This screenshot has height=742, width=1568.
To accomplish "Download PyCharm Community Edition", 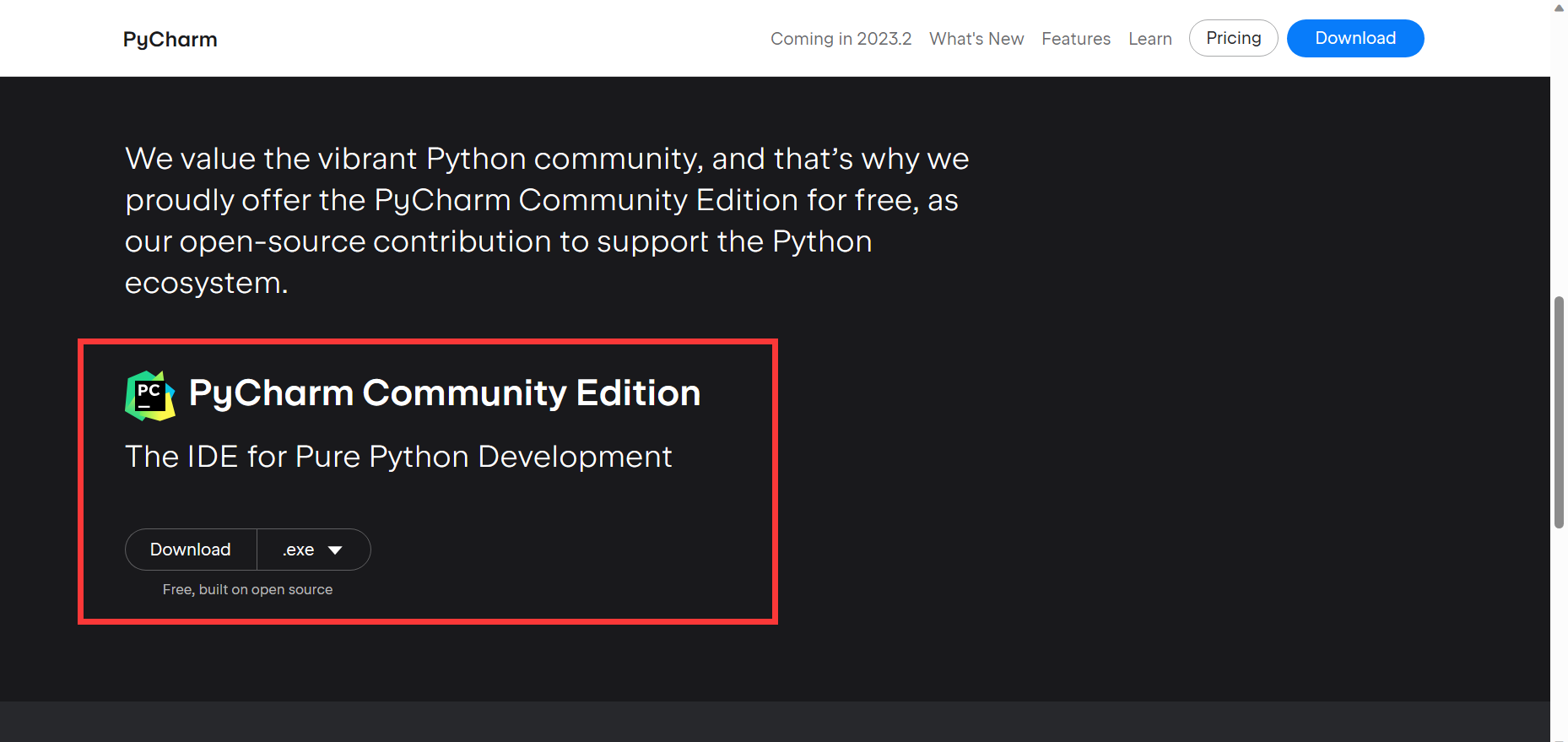I will (191, 550).
